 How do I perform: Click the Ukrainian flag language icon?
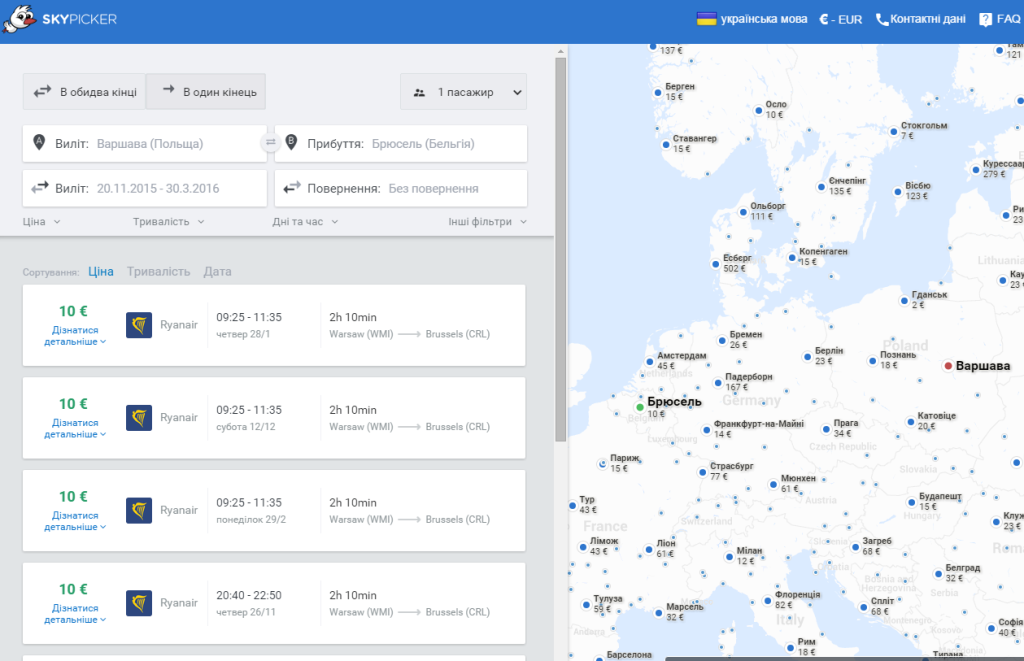(x=707, y=19)
